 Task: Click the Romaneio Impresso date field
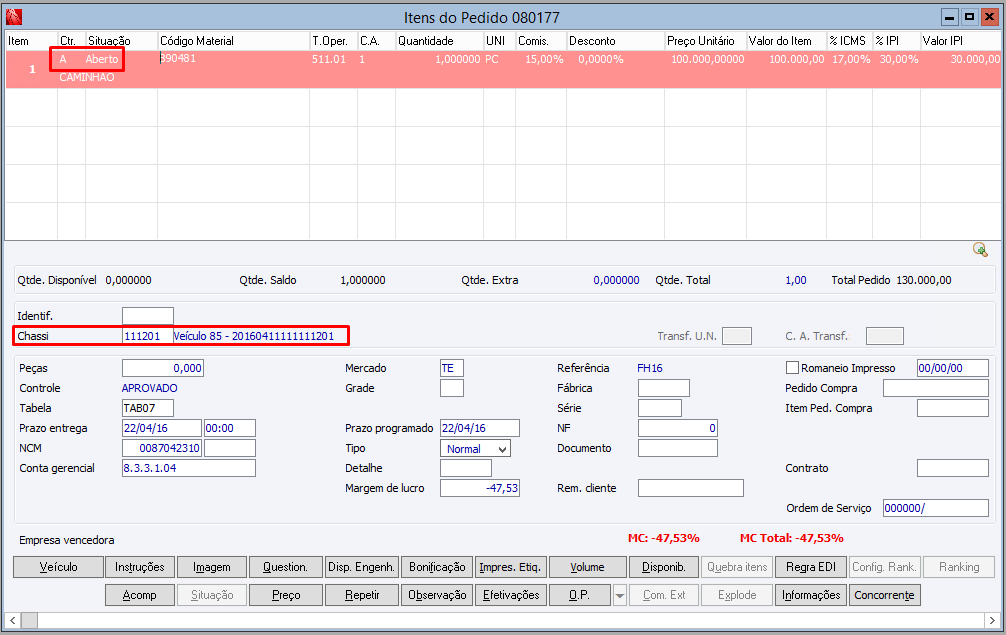click(x=953, y=368)
